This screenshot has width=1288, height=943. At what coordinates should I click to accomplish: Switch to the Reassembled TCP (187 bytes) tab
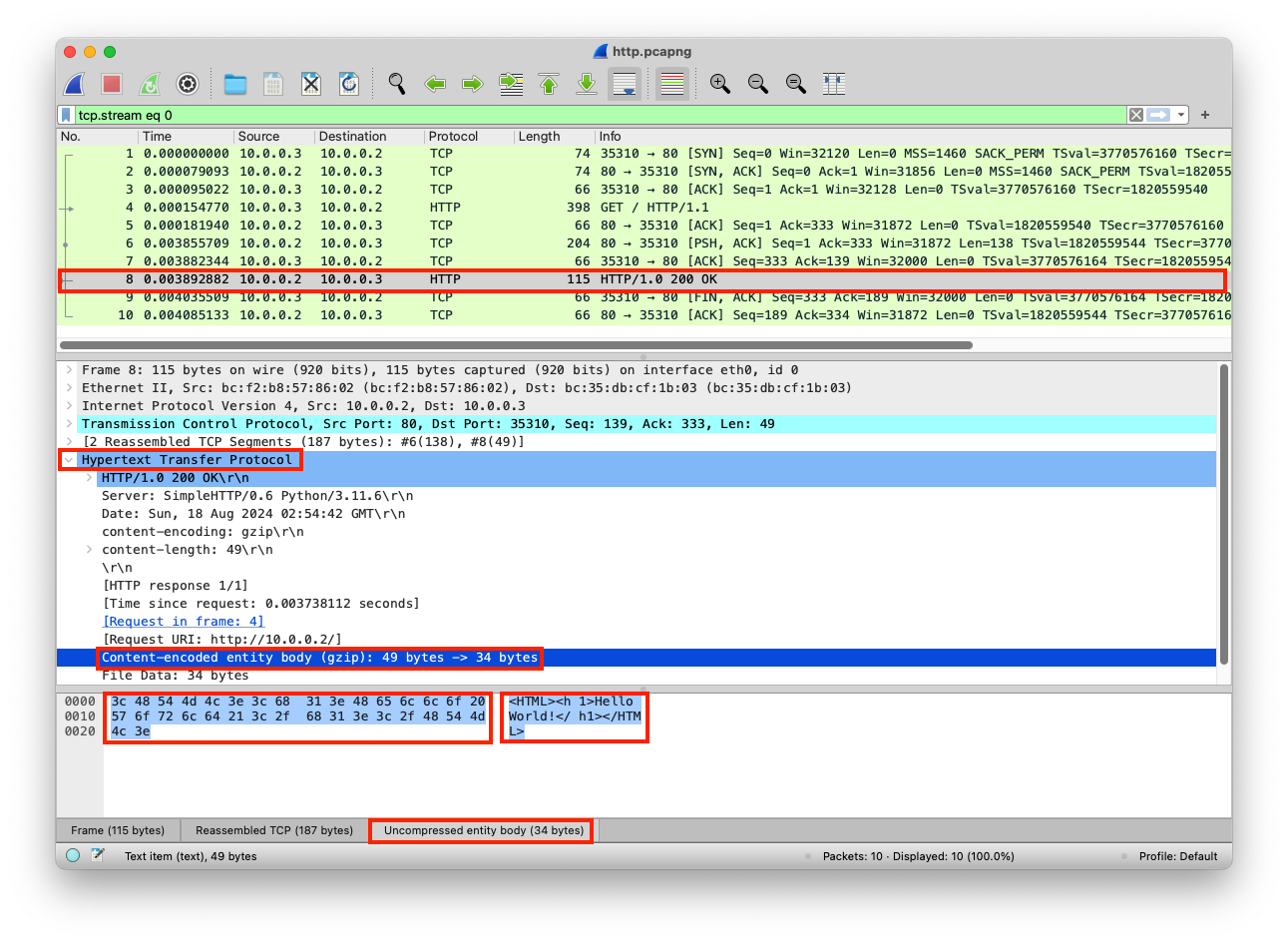(274, 830)
